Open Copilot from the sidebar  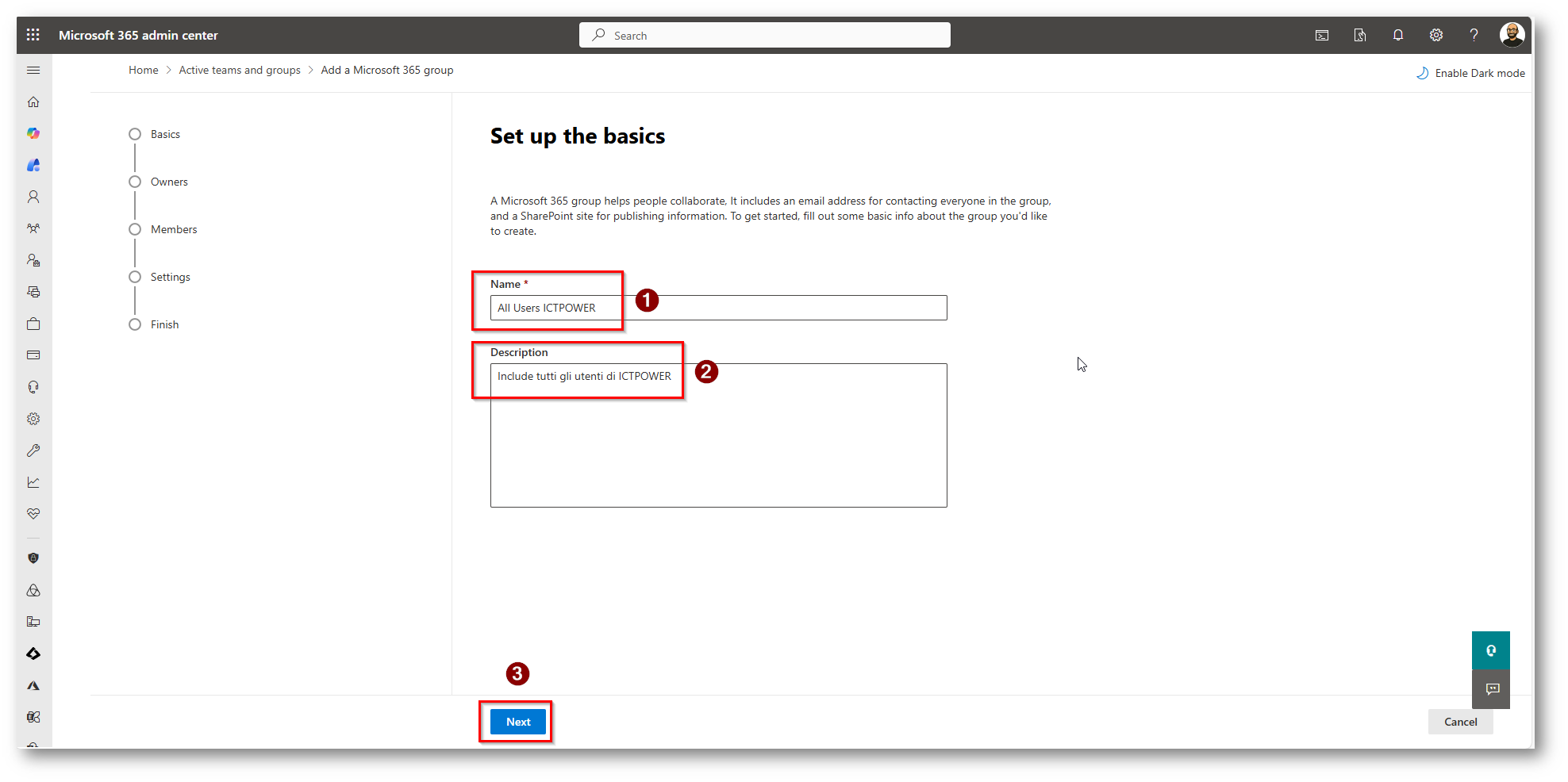click(x=33, y=133)
